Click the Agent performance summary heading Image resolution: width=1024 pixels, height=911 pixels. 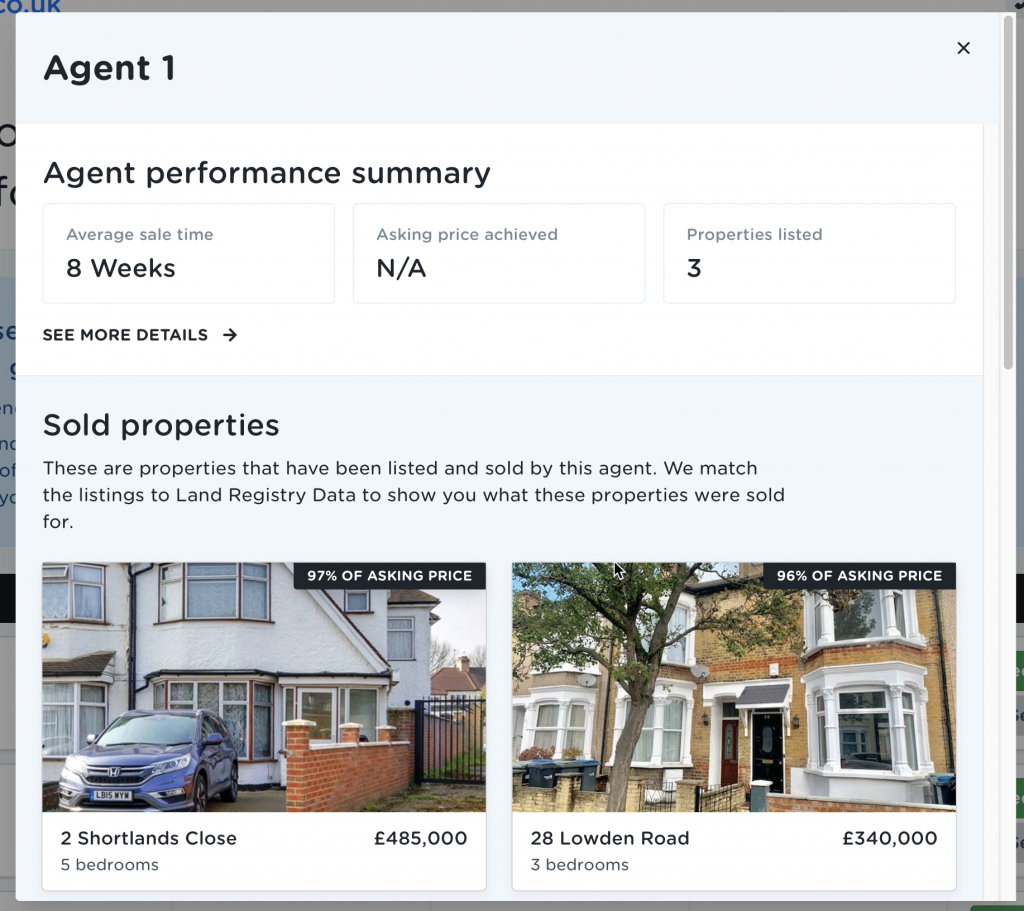(266, 173)
